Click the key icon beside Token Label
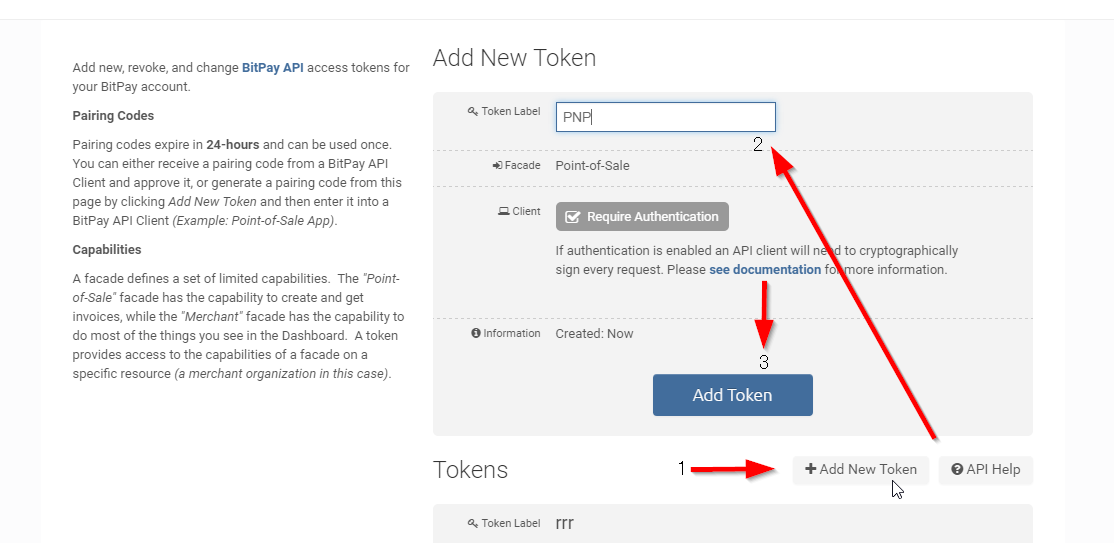The height and width of the screenshot is (543, 1114). tap(472, 112)
